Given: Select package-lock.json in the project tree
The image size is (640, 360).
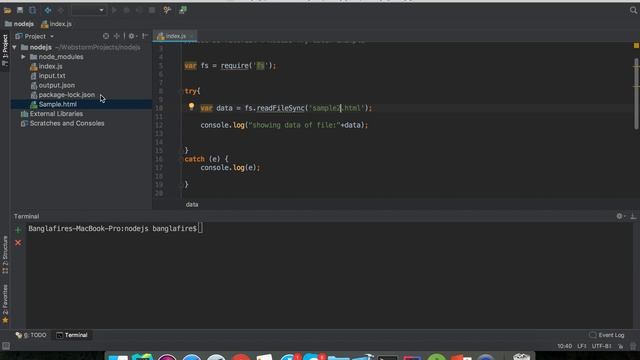Looking at the screenshot, I should coord(66,95).
